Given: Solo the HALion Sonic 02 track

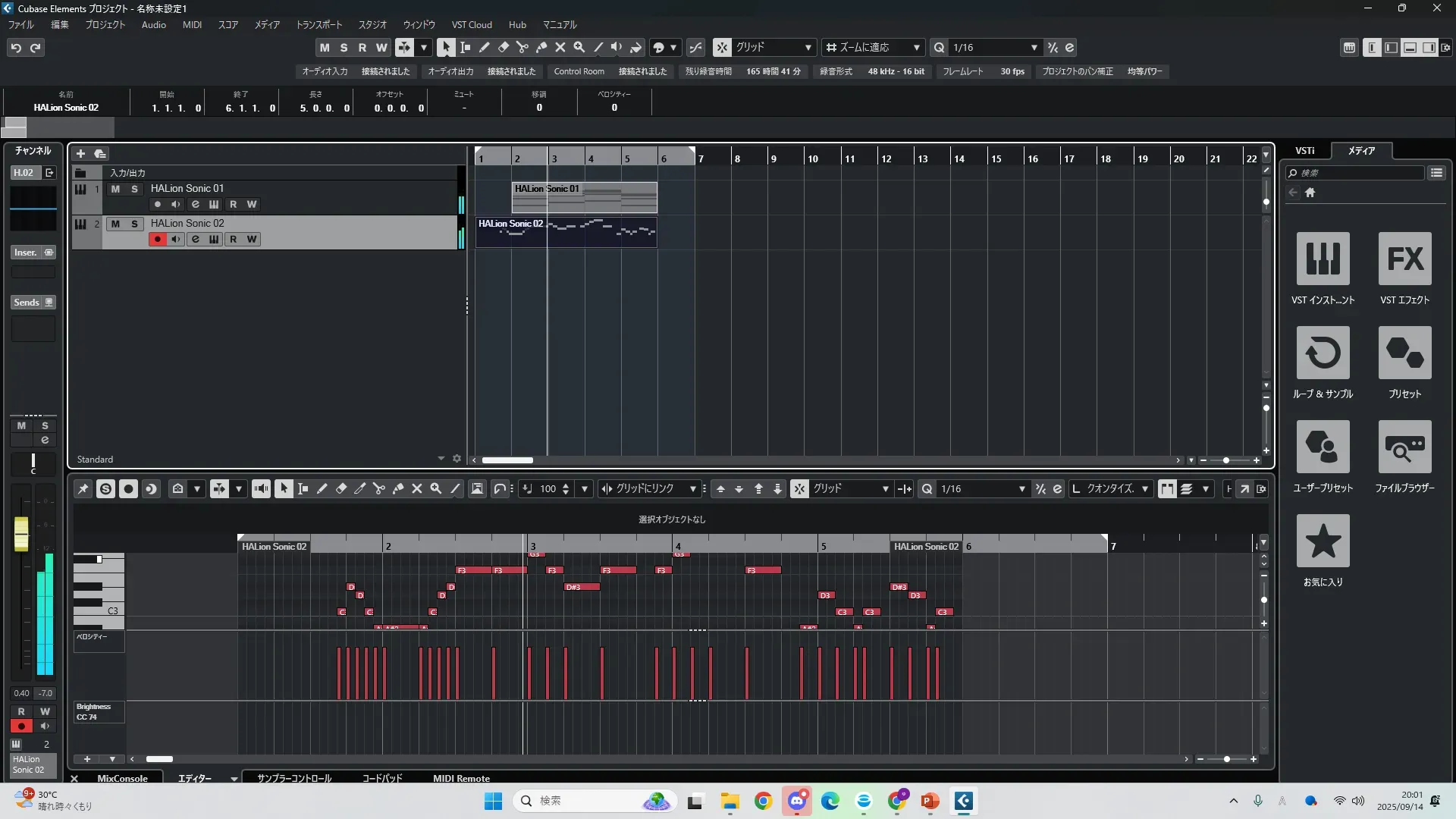Looking at the screenshot, I should tap(134, 224).
